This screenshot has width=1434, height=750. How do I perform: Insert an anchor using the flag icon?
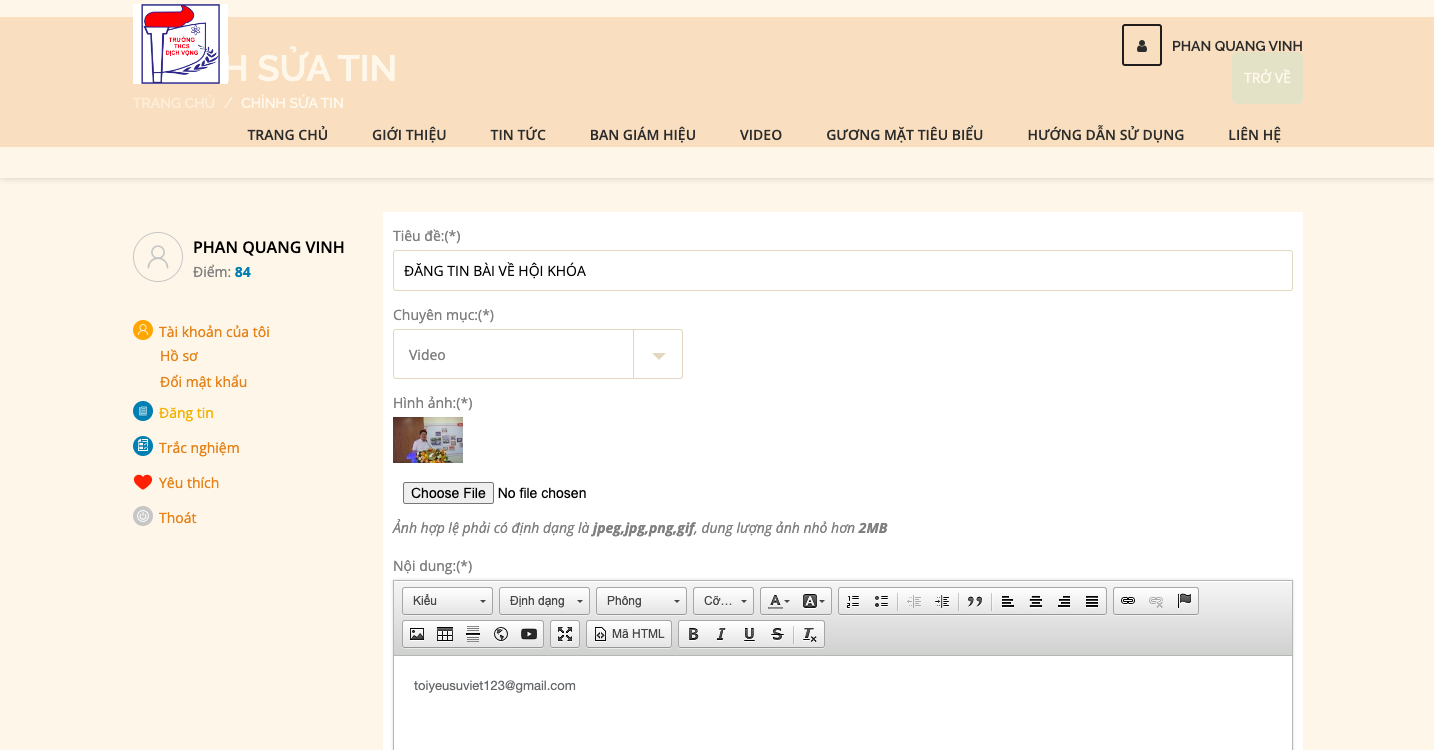(1184, 601)
